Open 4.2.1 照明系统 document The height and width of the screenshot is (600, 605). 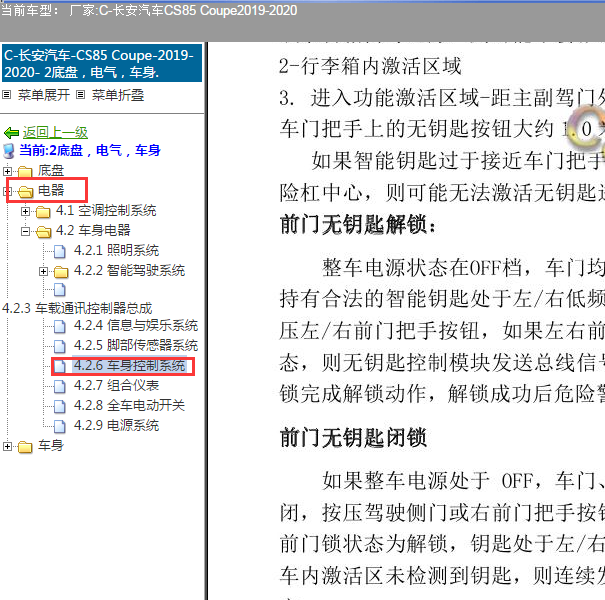click(x=116, y=250)
